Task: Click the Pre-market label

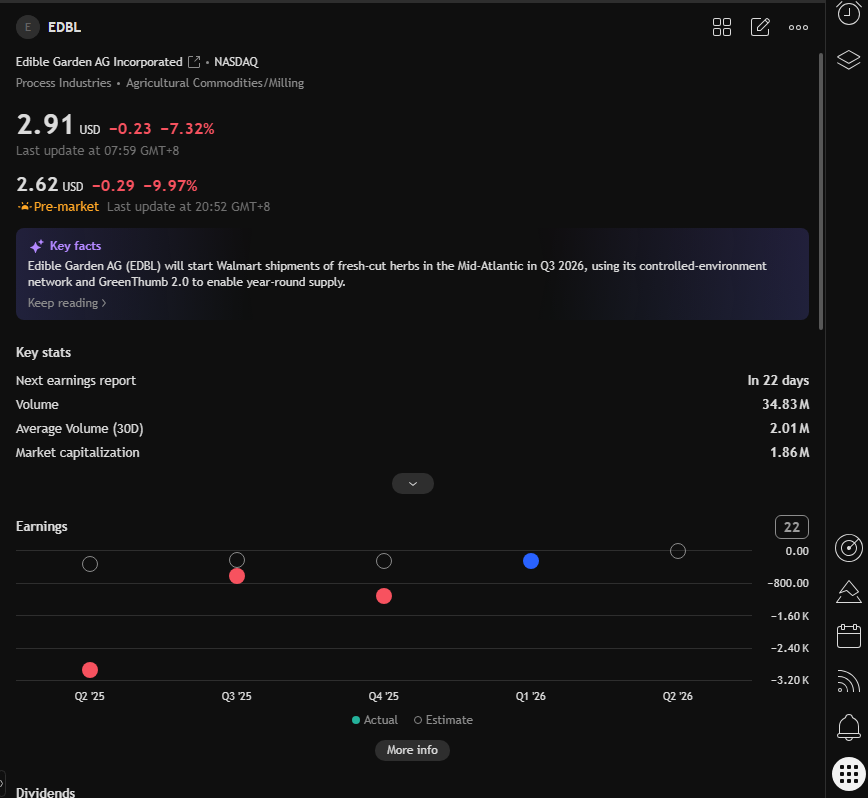Action: click(x=66, y=206)
